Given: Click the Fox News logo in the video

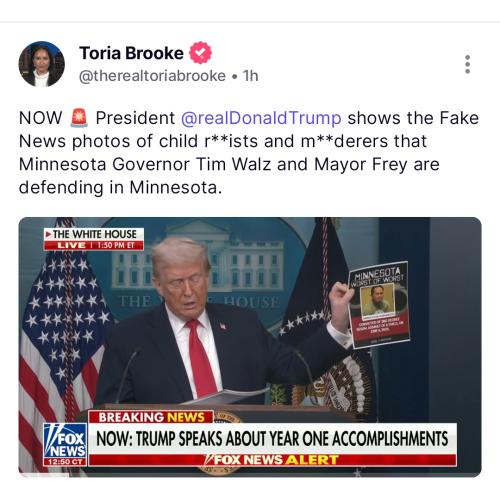Looking at the screenshot, I should coord(65,441).
